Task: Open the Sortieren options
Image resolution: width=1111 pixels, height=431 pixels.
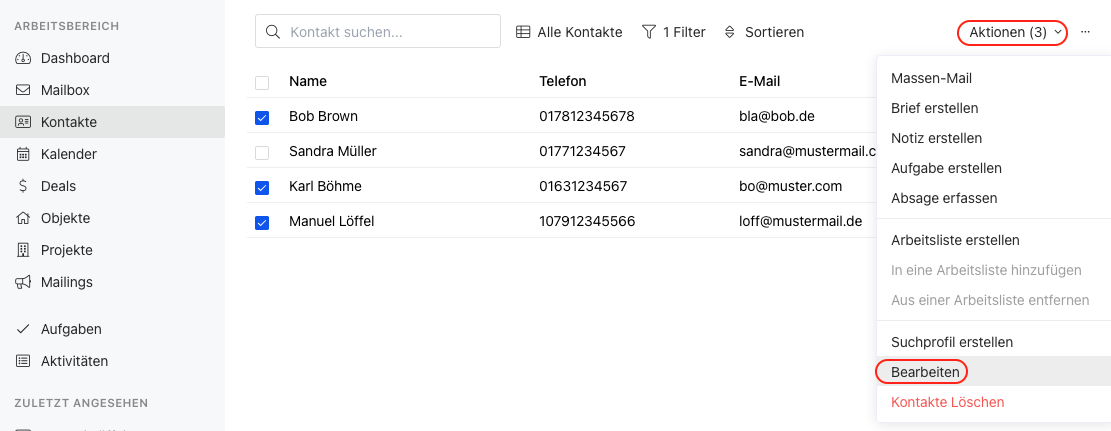Action: [764, 32]
